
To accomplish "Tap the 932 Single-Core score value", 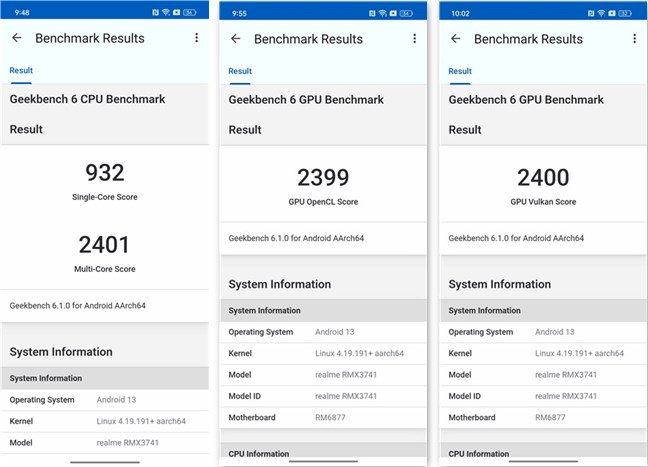I will pos(105,172).
